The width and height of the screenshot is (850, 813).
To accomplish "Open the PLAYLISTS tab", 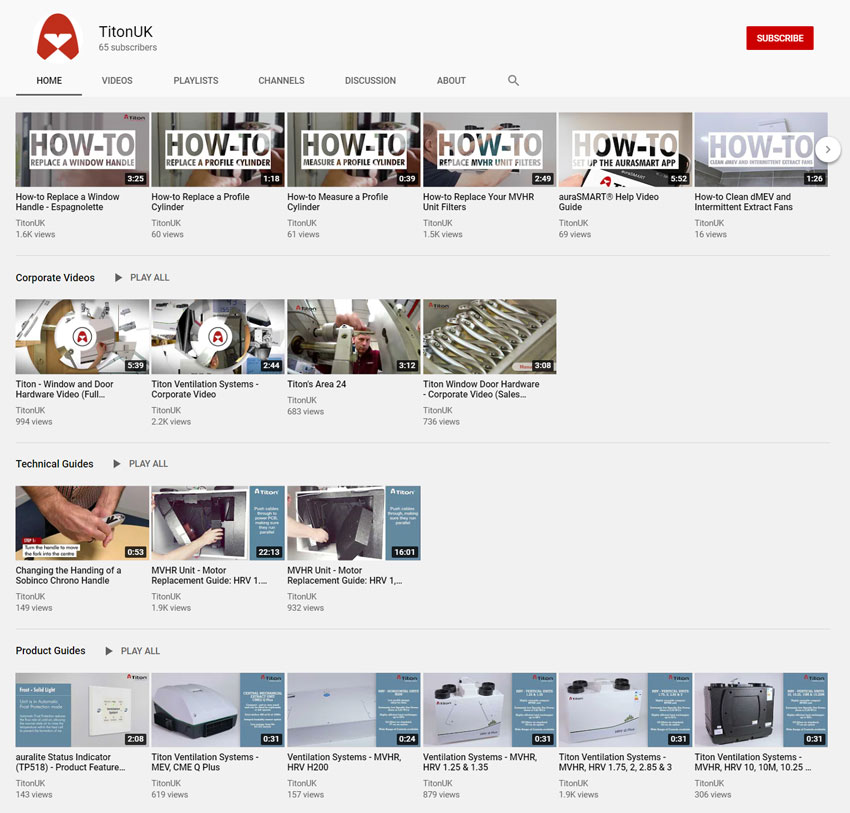I will 195,80.
